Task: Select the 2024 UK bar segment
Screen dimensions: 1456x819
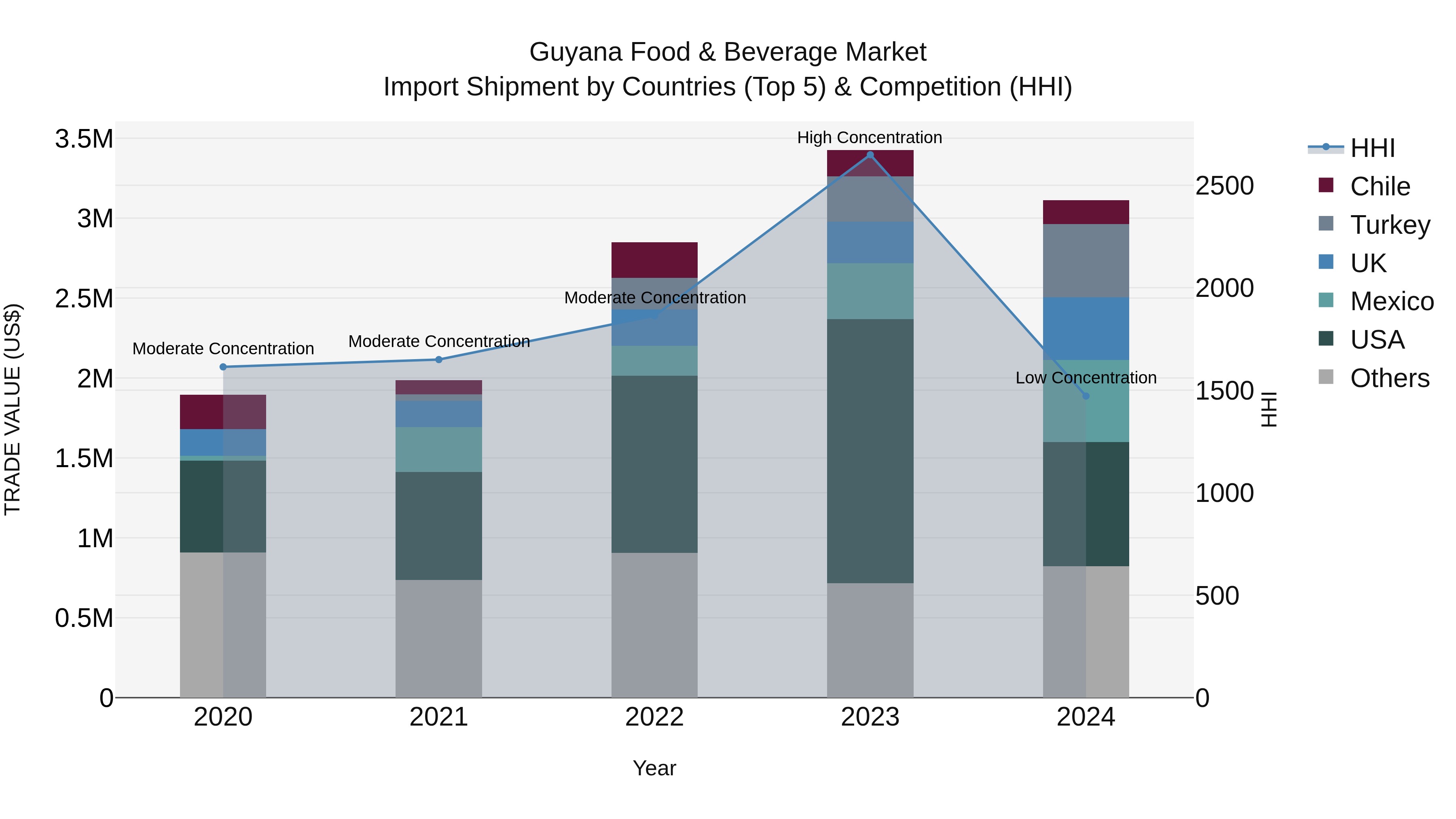Action: 1086,329
